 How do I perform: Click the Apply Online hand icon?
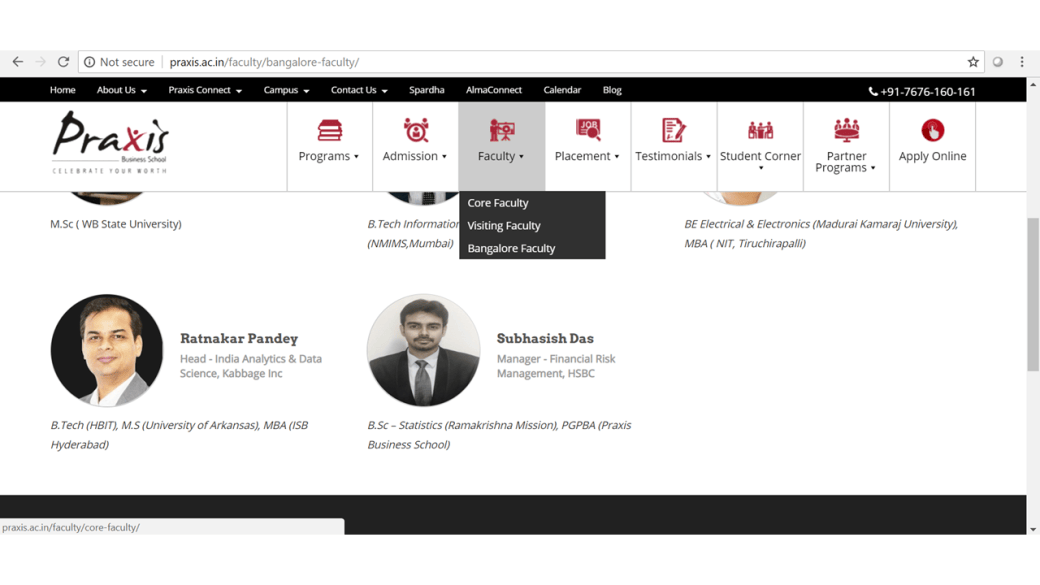tap(933, 130)
